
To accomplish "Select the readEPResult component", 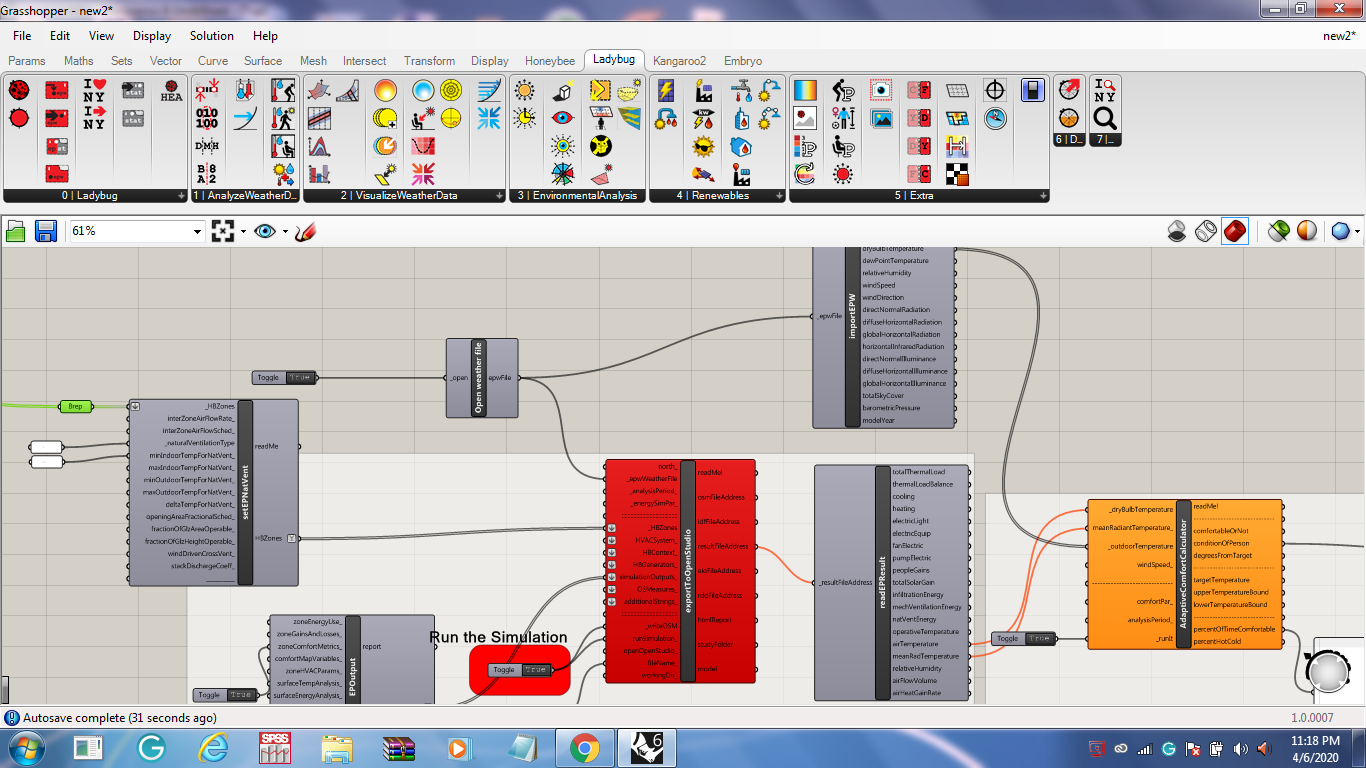I will pyautogui.click(x=892, y=583).
